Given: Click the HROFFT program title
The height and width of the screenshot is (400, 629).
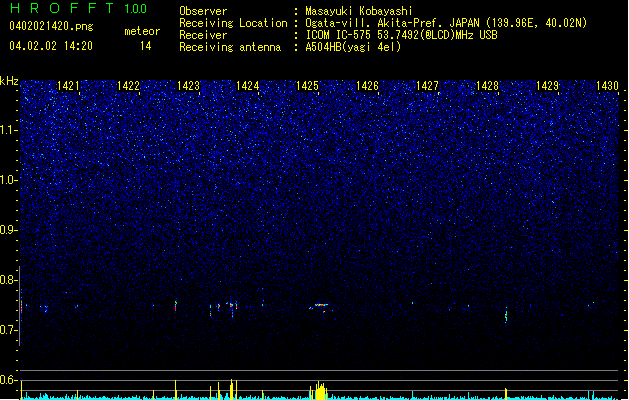Looking at the screenshot, I should click(62, 8).
